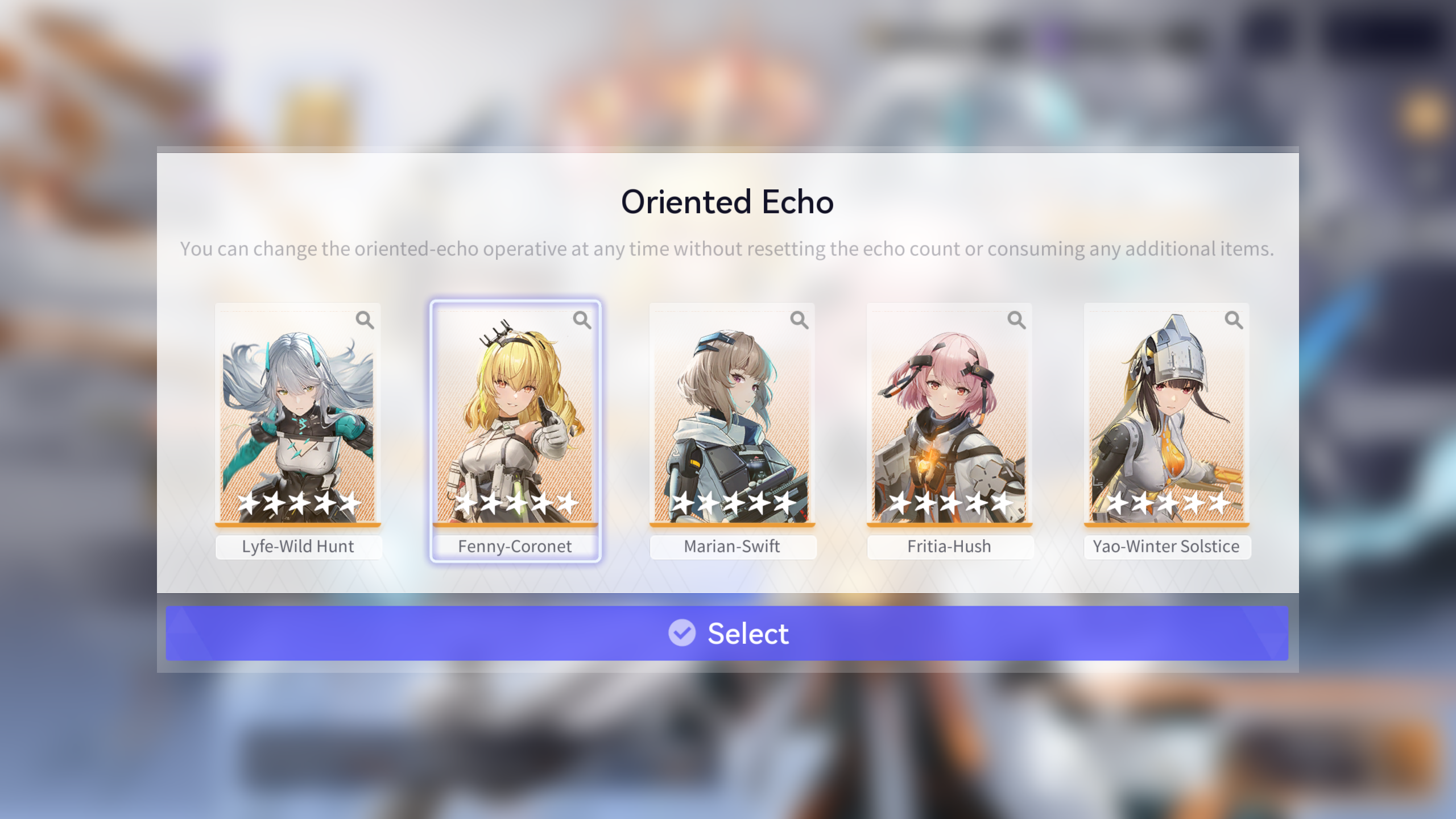Click the magnifier on Fritia-Hush card

(1016, 320)
